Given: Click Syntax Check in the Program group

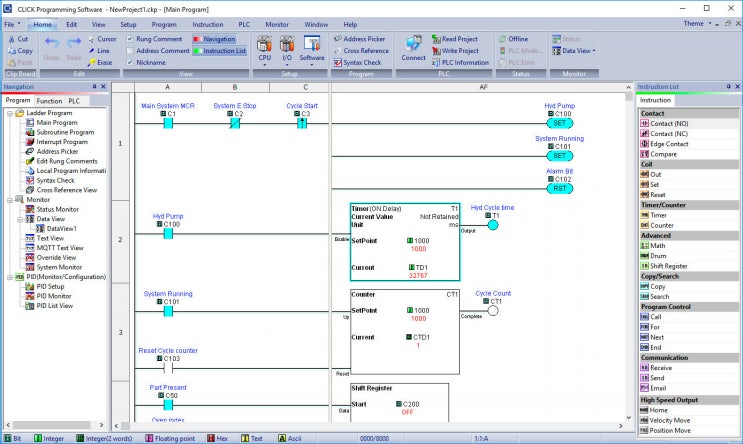Looking at the screenshot, I should 355,62.
